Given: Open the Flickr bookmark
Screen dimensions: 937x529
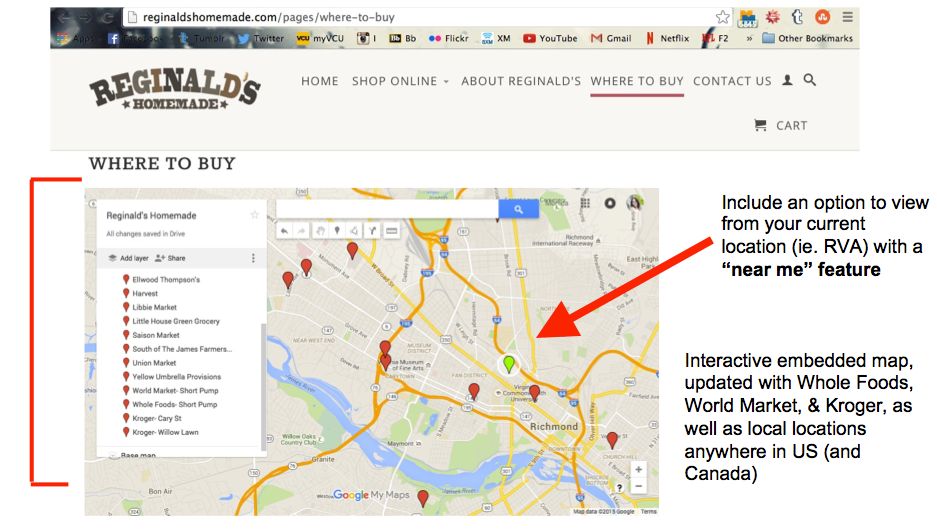Looking at the screenshot, I should (448, 38).
